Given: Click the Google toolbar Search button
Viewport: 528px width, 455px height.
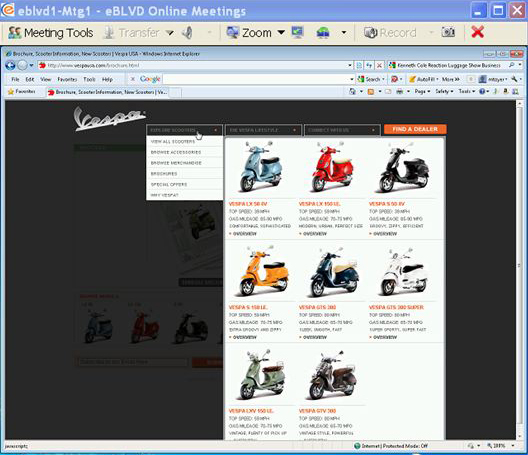Looking at the screenshot, I should [x=371, y=79].
